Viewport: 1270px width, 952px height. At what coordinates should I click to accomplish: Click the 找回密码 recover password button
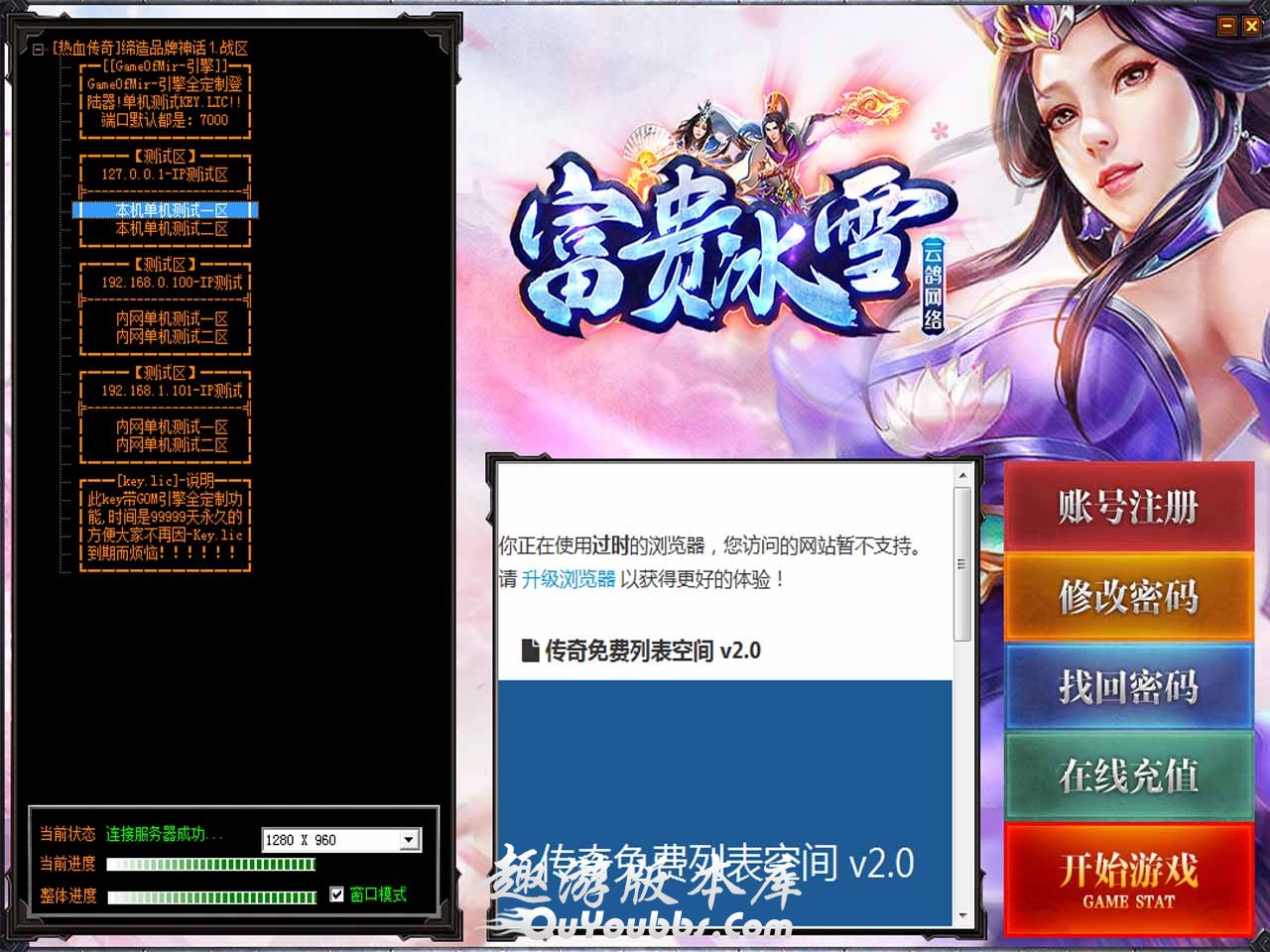point(1128,686)
